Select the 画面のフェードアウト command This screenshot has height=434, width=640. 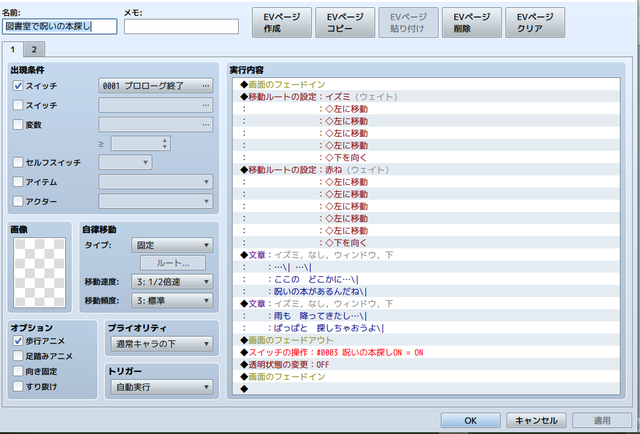[x=427, y=340]
